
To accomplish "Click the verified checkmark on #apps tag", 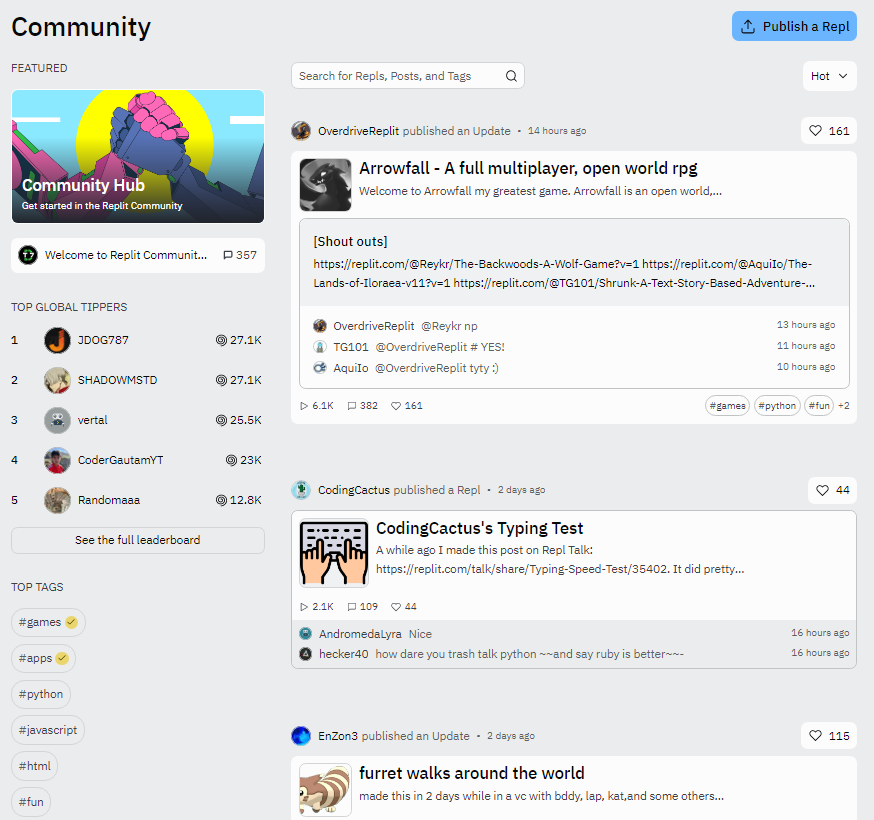I will (x=62, y=658).
